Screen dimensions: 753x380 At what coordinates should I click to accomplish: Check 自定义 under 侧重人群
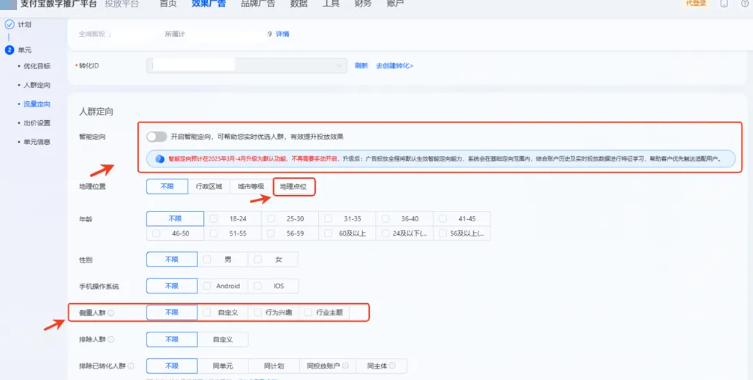point(207,312)
